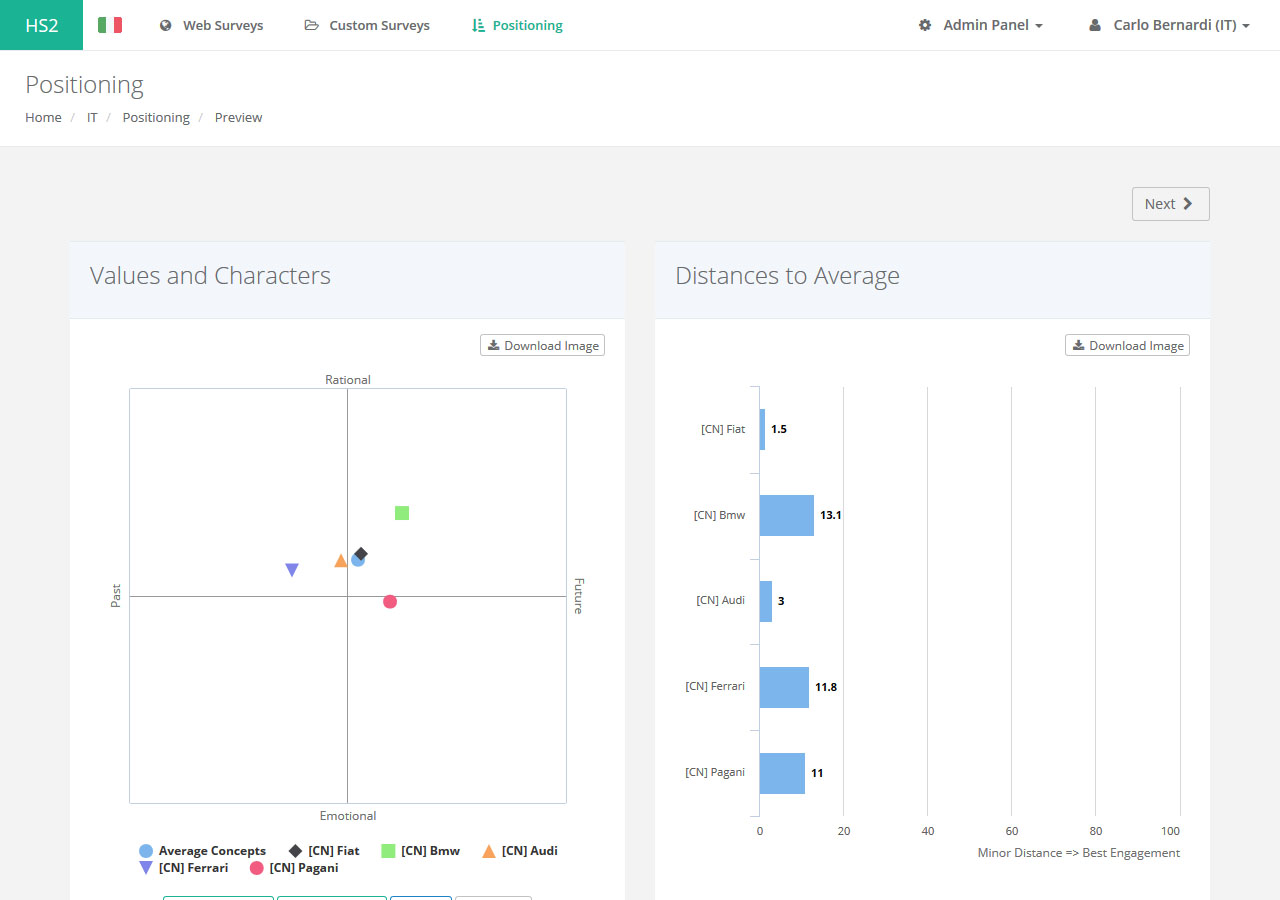Click the black Fiat diamond marker on chart

[x=361, y=553]
